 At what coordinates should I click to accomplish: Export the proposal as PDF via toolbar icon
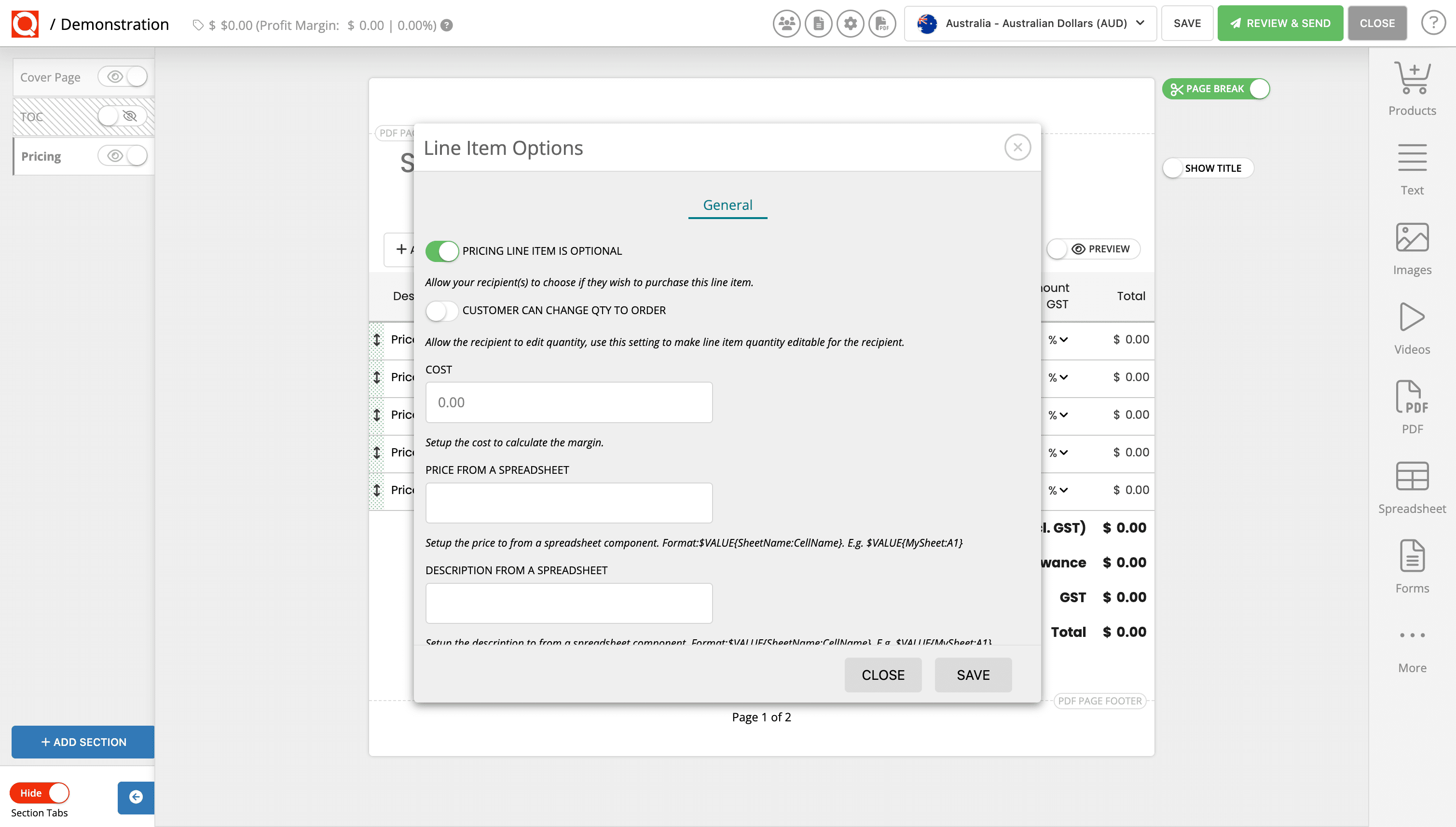[x=882, y=23]
